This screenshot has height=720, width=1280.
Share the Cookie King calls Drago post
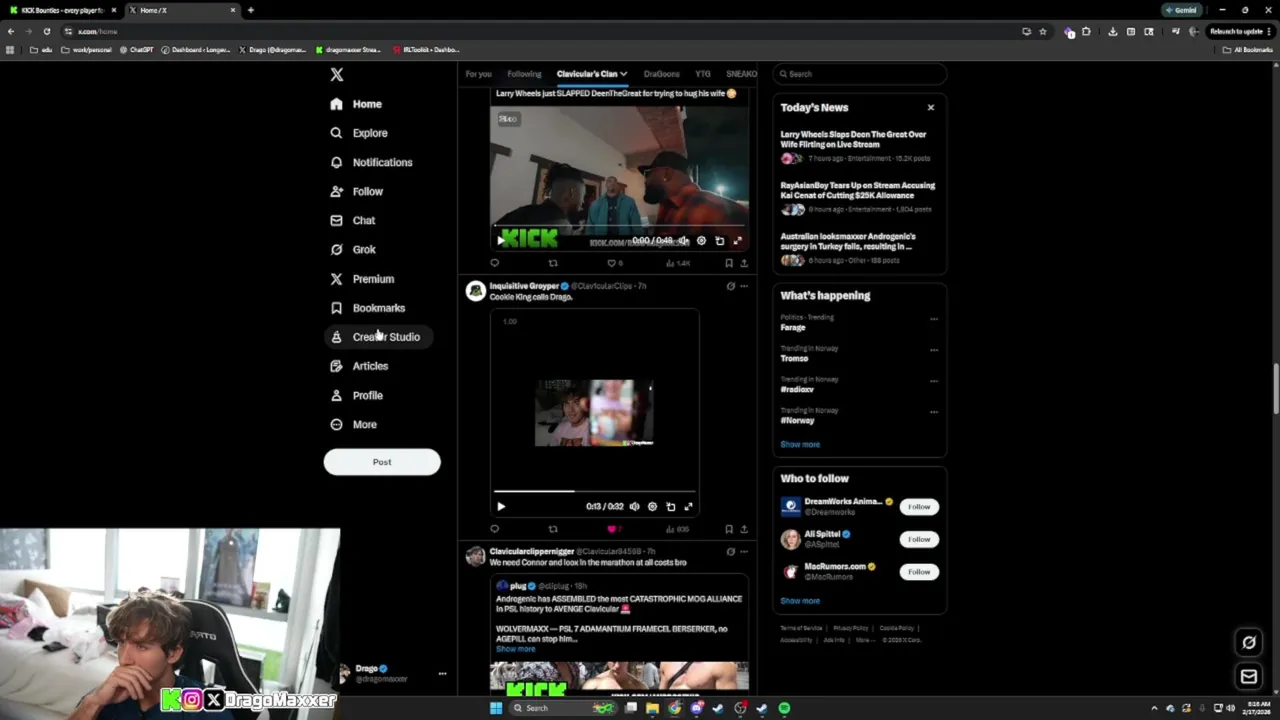coord(743,529)
